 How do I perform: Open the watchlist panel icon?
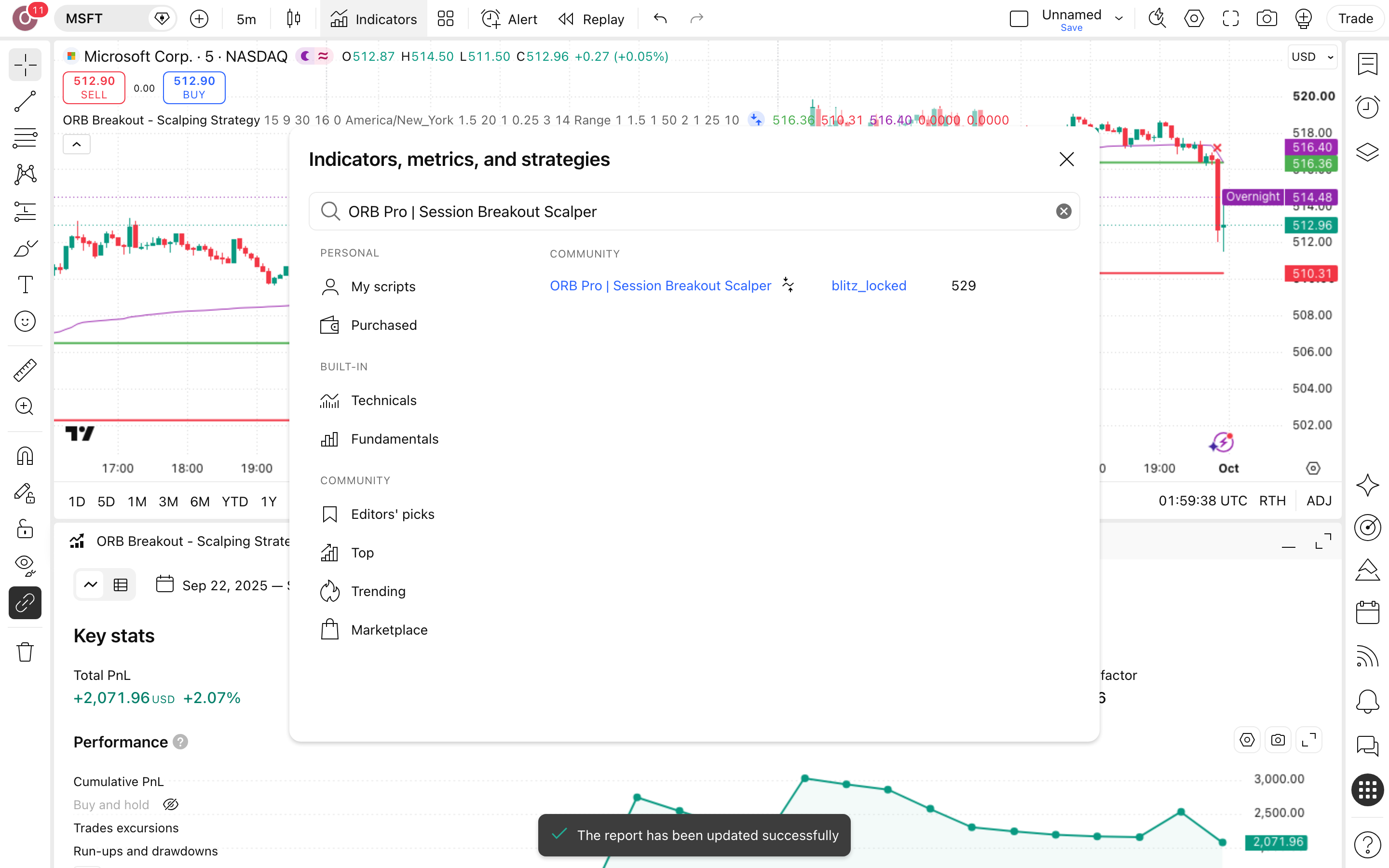(1367, 63)
